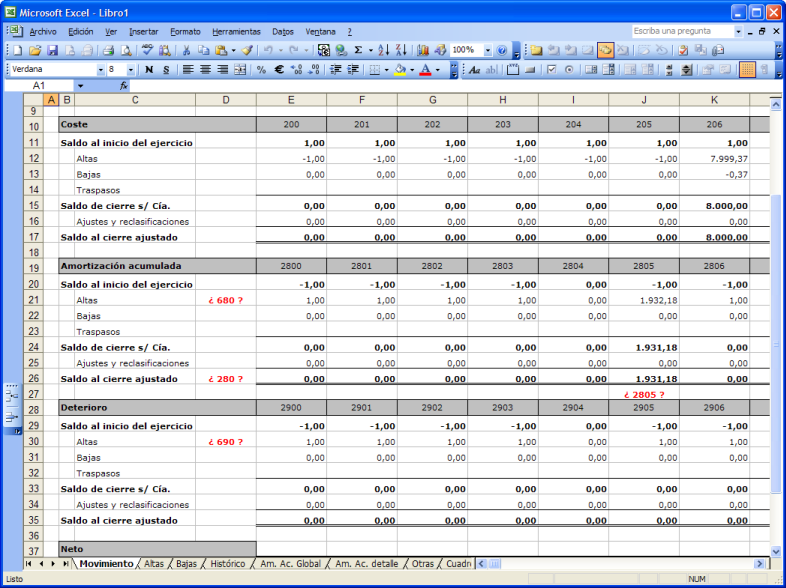Switch to the Bajas sheet tab
The height and width of the screenshot is (588, 786).
click(186, 564)
